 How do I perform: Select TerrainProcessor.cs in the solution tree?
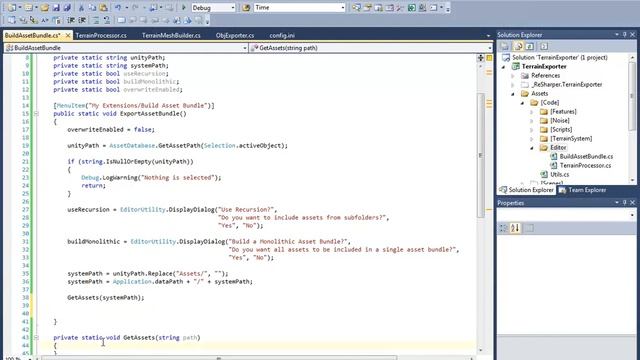pyautogui.click(x=585, y=165)
